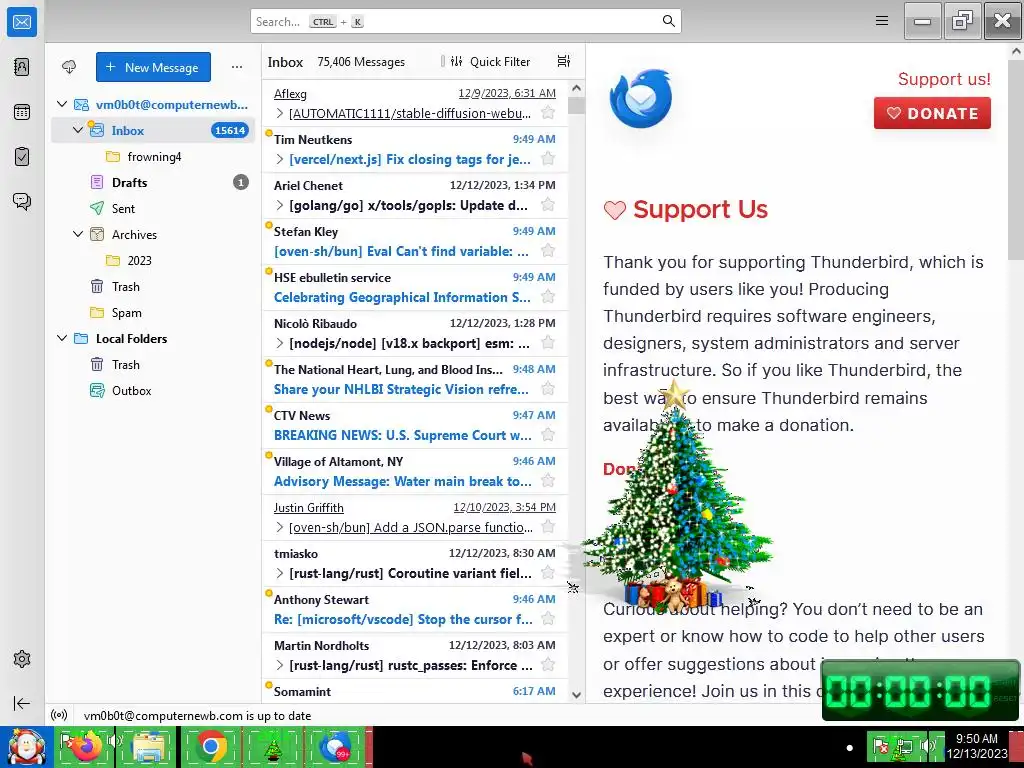Expand the tmiasko rust-lang thread
Viewport: 1024px width, 768px height.
click(x=280, y=573)
